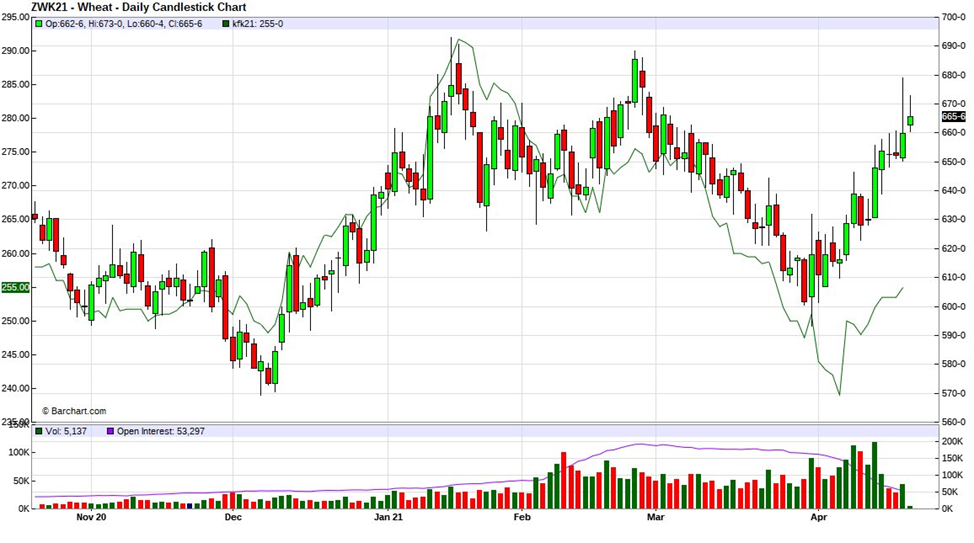974x543 pixels.
Task: Click the kfk21: 255-0 legend text
Action: [x=258, y=24]
